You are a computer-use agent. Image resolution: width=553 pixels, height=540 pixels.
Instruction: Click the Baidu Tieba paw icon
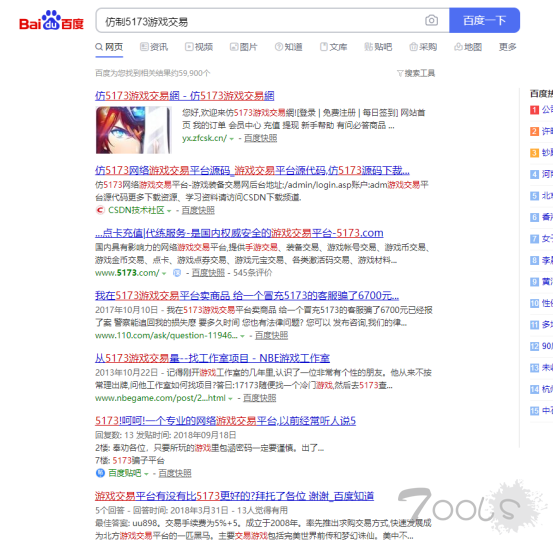(100, 473)
